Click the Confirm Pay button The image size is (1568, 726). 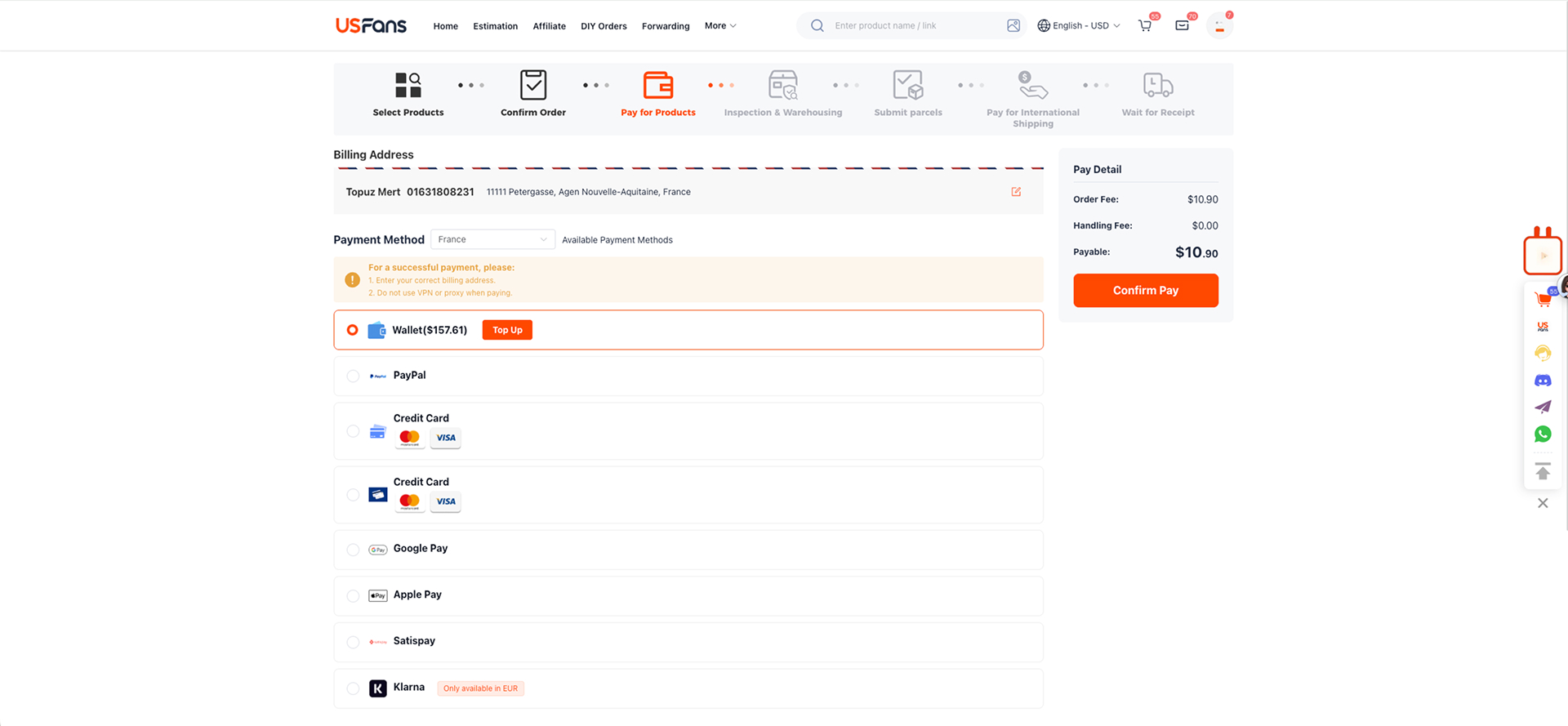click(x=1145, y=290)
